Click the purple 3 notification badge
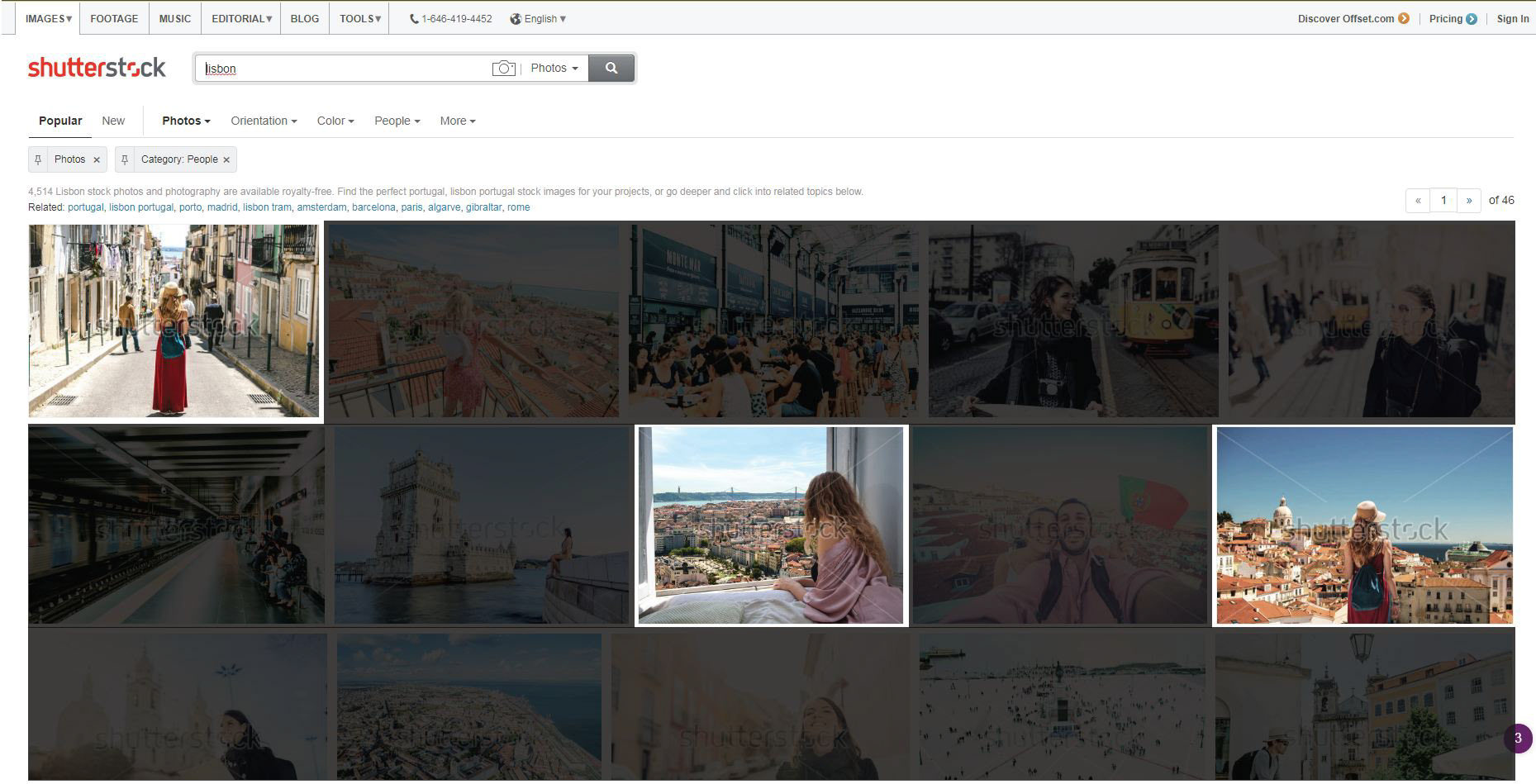 [1518, 739]
